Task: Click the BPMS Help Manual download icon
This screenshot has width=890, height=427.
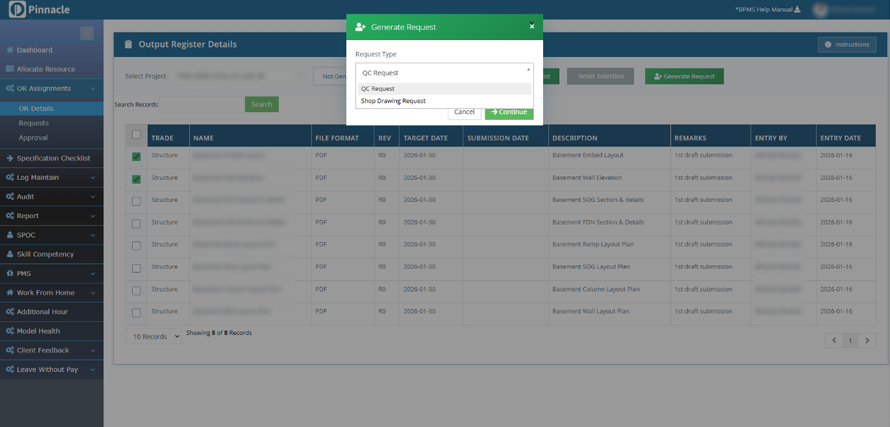Action: (797, 10)
